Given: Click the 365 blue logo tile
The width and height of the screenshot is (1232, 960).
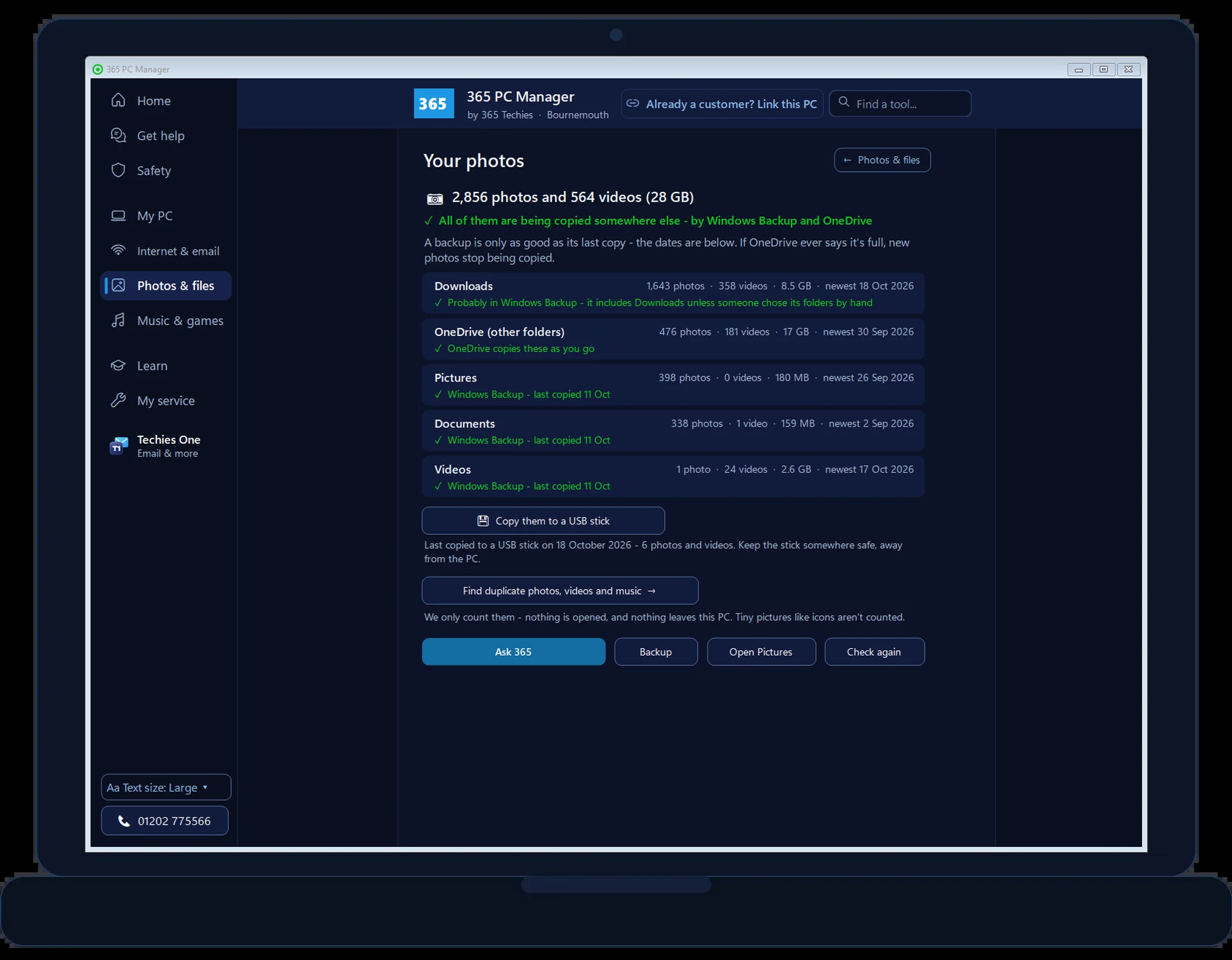Looking at the screenshot, I should pos(434,104).
